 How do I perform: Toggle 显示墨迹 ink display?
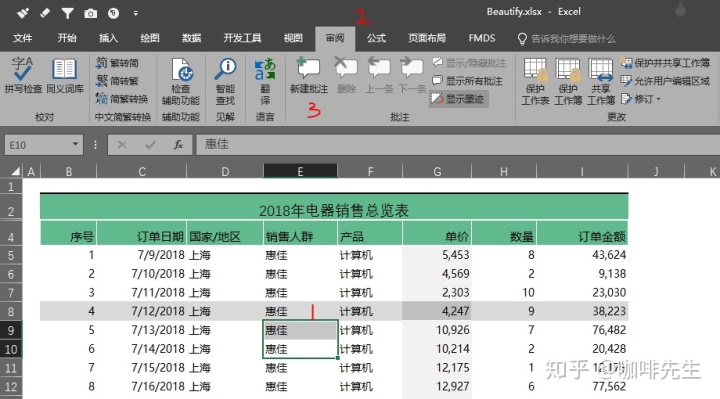tap(458, 99)
